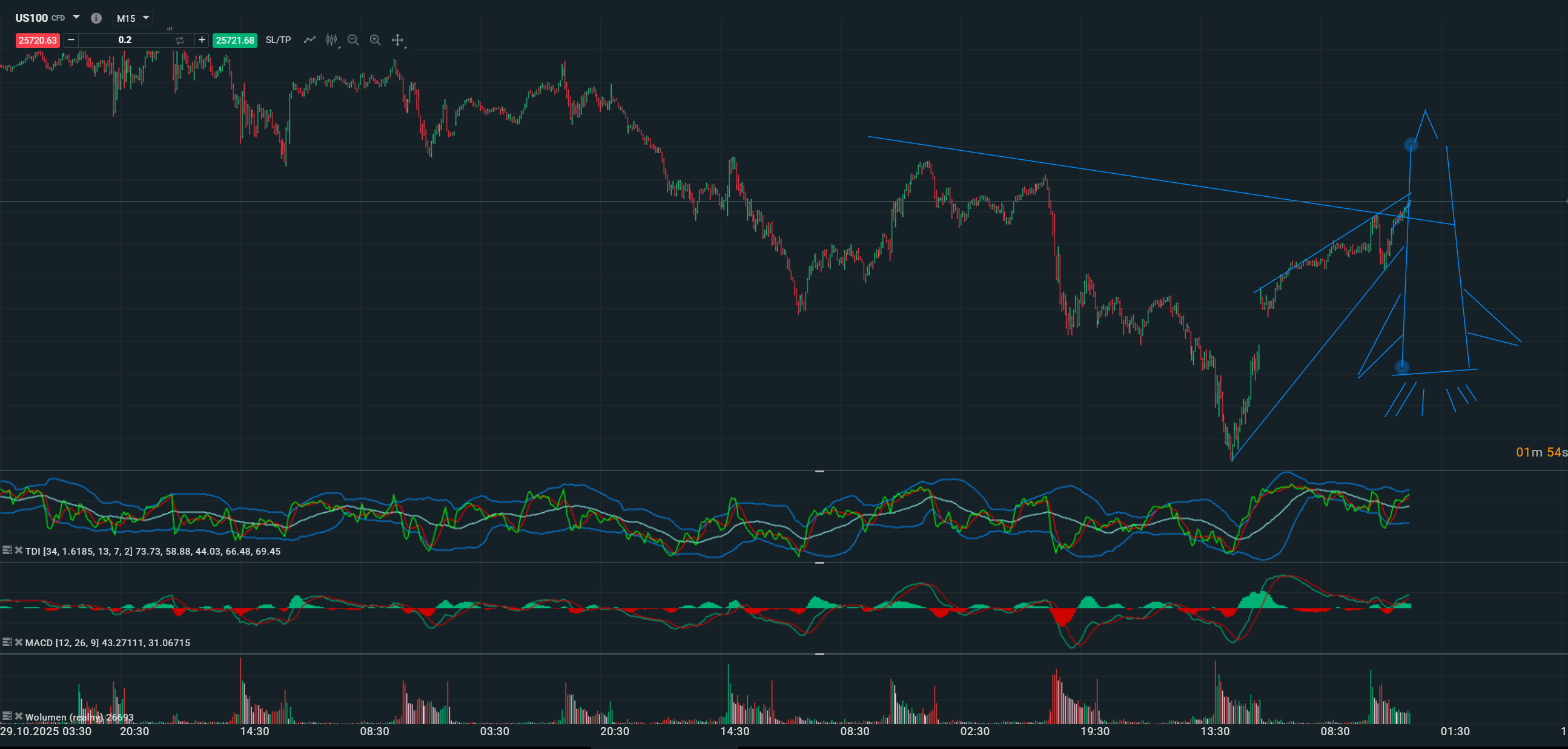Image resolution: width=1568 pixels, height=749 pixels.
Task: Select the crosshair cursor tool
Action: pos(397,40)
